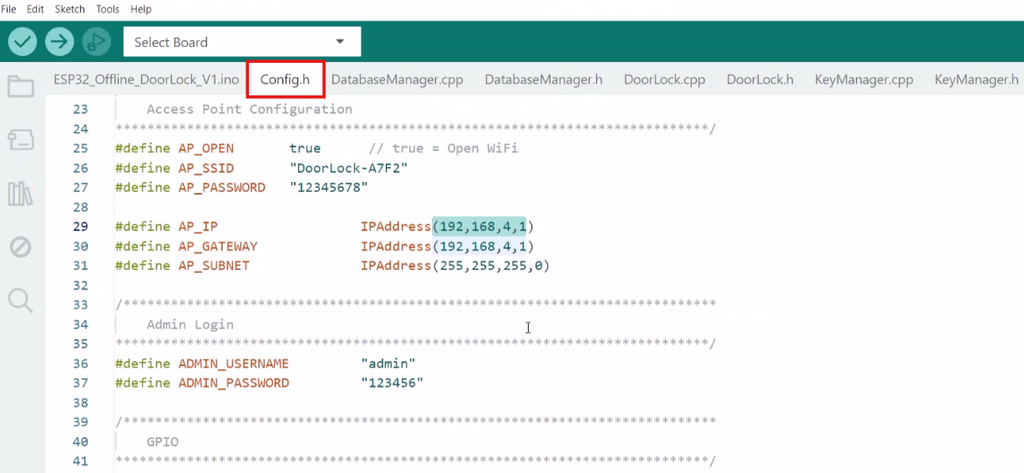The image size is (1024, 473).
Task: Select the Config.h tab
Action: pos(285,80)
